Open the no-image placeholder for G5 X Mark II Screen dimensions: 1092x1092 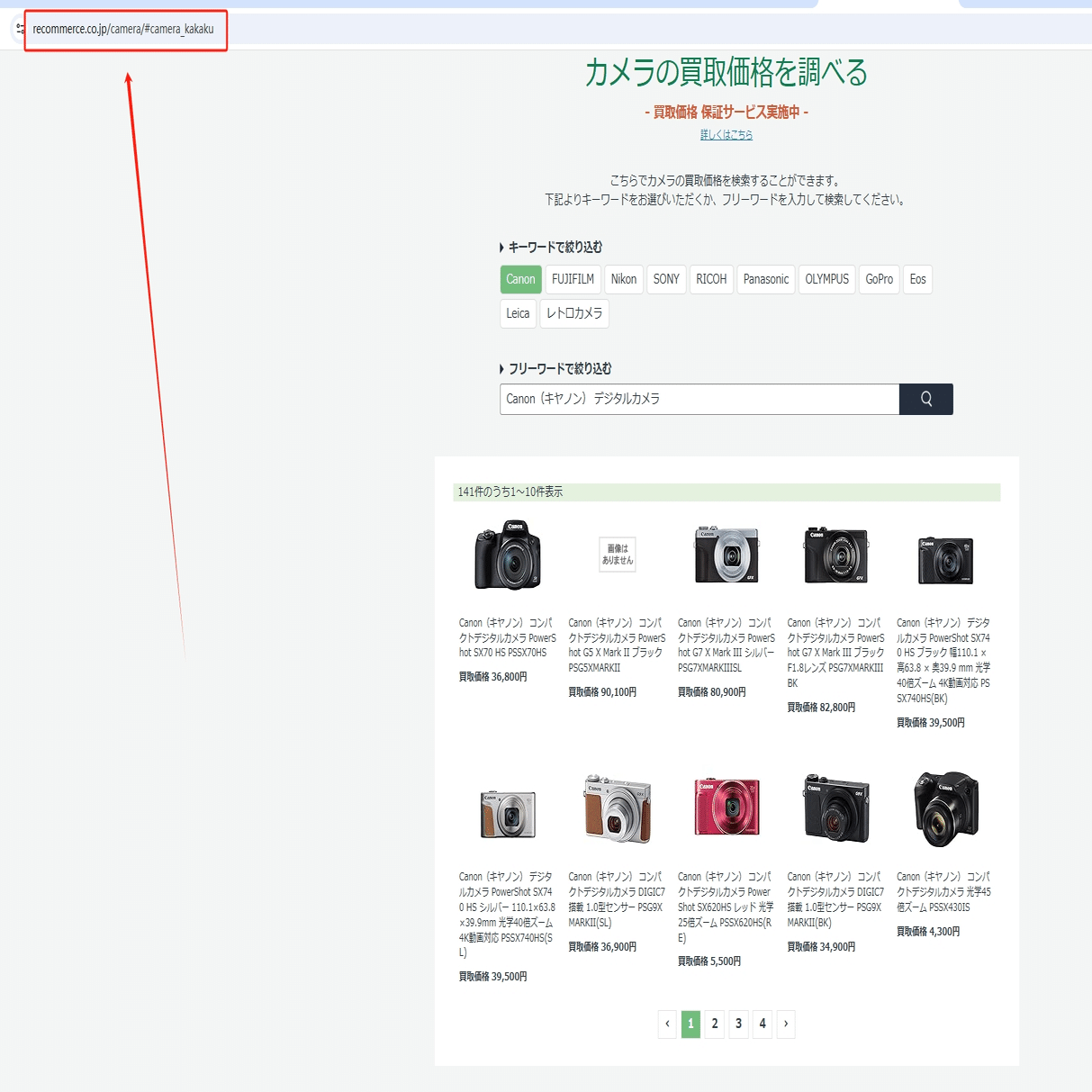(x=618, y=555)
